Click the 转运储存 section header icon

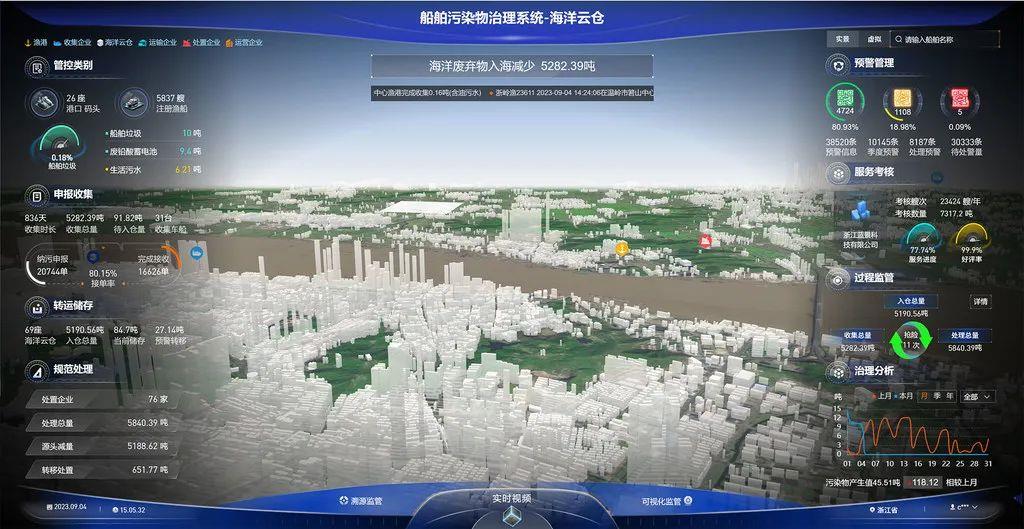[x=37, y=306]
